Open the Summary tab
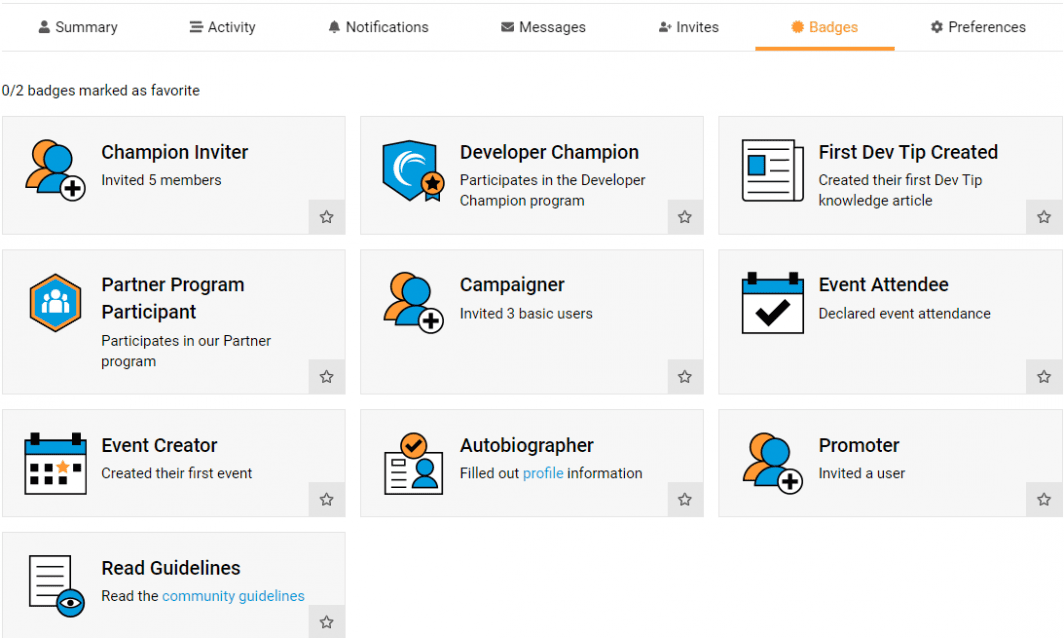 pyautogui.click(x=77, y=27)
